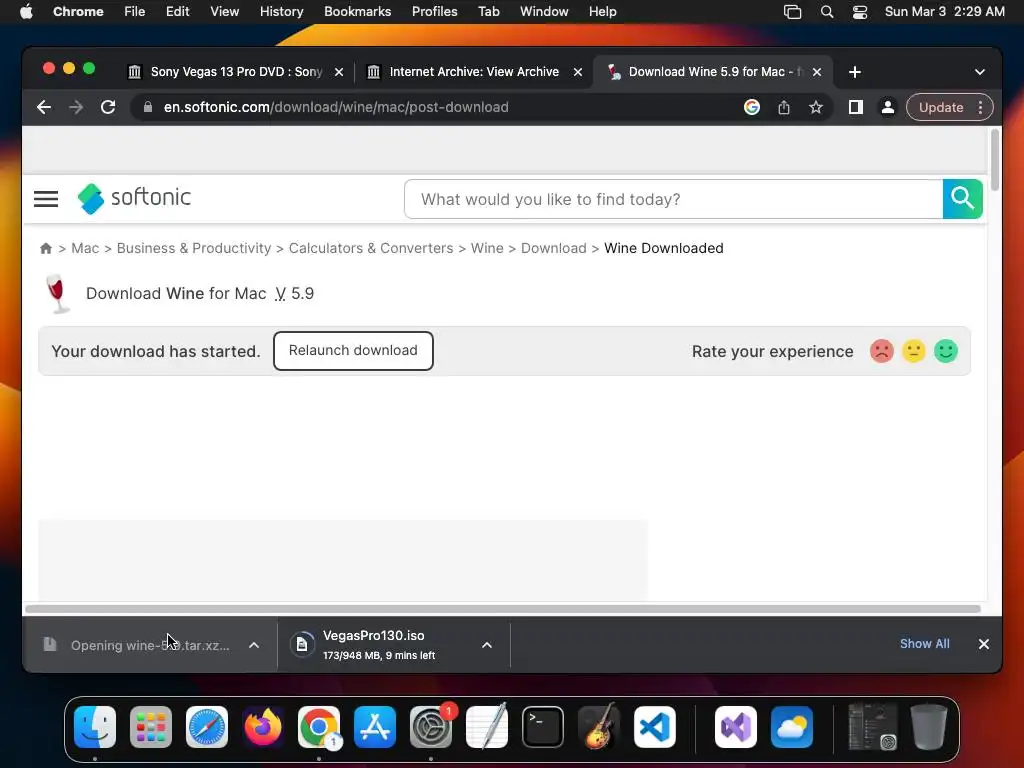This screenshot has height=768, width=1024.
Task: Click Relaunch download button
Action: 353,351
